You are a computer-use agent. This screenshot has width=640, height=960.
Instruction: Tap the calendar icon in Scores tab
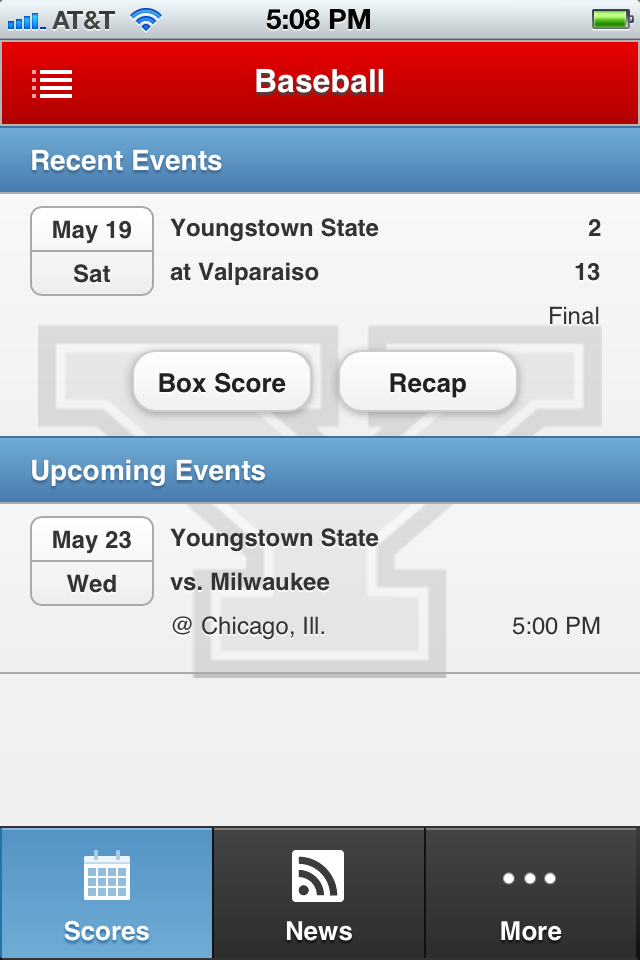coord(106,876)
